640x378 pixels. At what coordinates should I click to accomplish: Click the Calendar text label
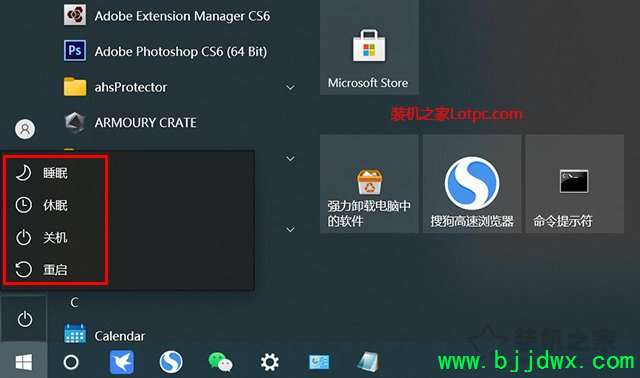pyautogui.click(x=120, y=336)
